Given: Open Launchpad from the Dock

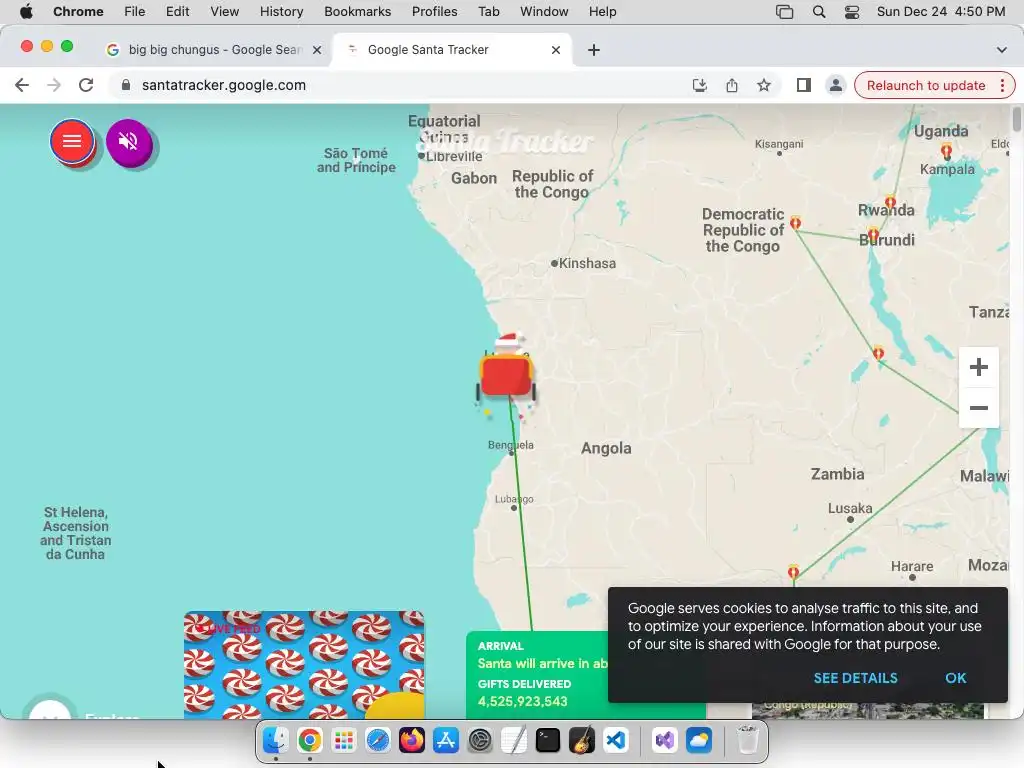Looking at the screenshot, I should pyautogui.click(x=344, y=741).
